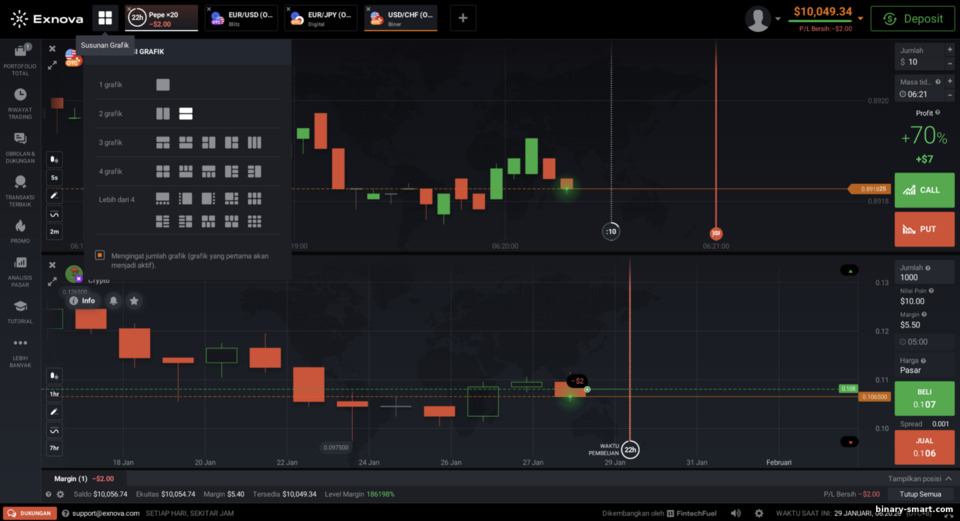Image resolution: width=960 pixels, height=521 pixels.
Task: Expand Tampilkan posisi chevron
Action: [x=948, y=479]
